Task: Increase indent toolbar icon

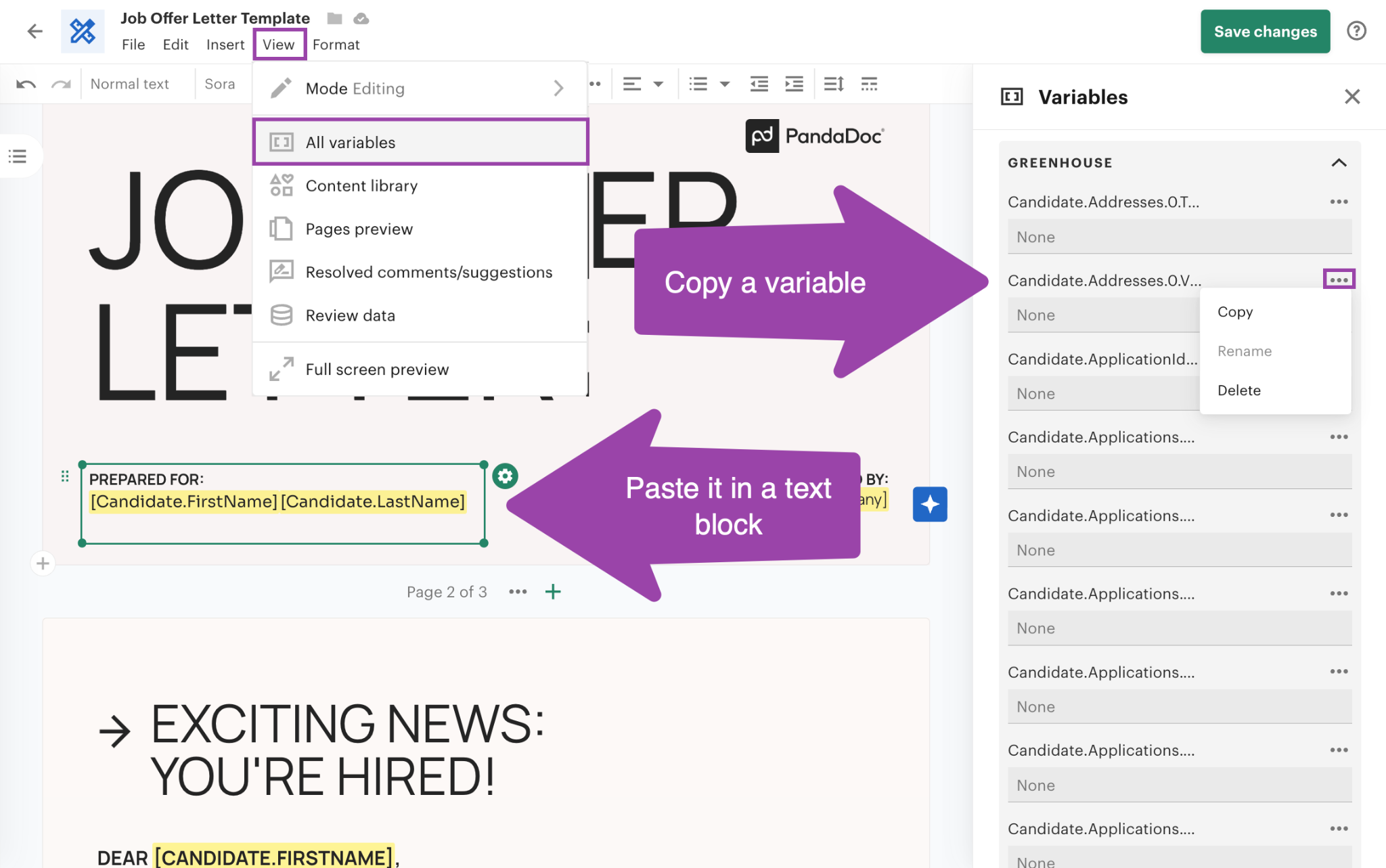Action: click(x=794, y=84)
